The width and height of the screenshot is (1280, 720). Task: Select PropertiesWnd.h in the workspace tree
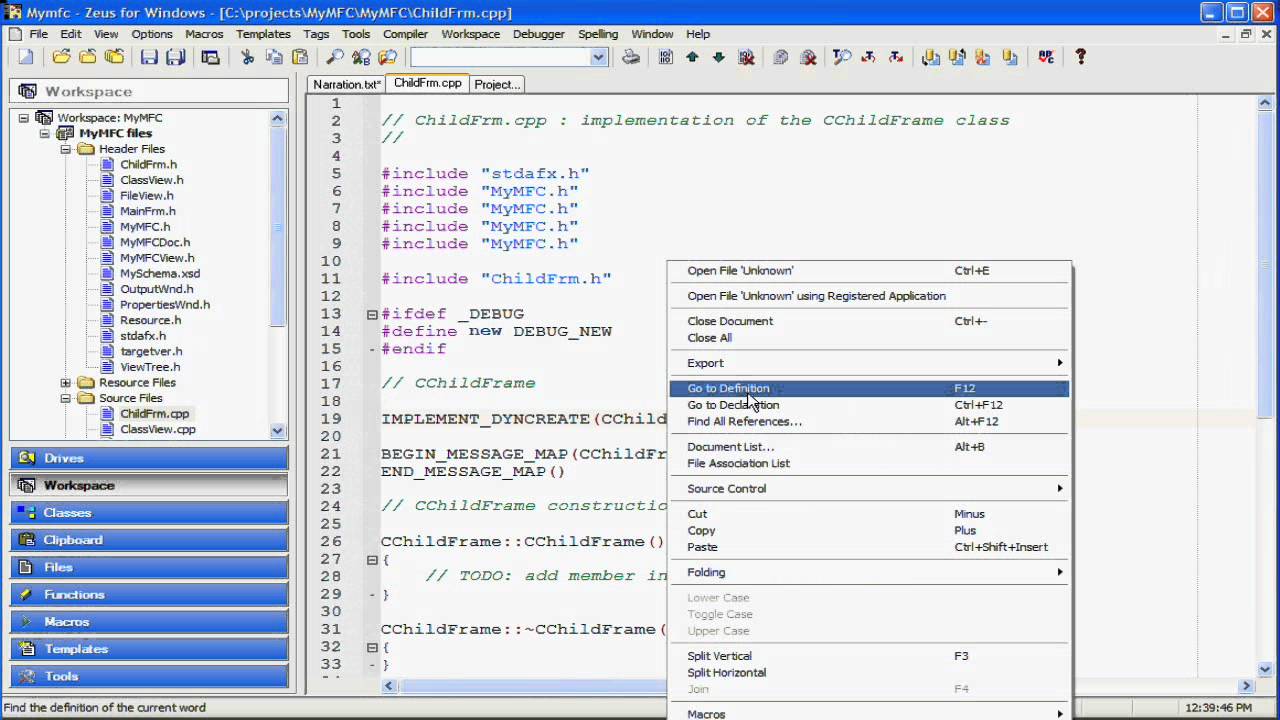pyautogui.click(x=165, y=305)
